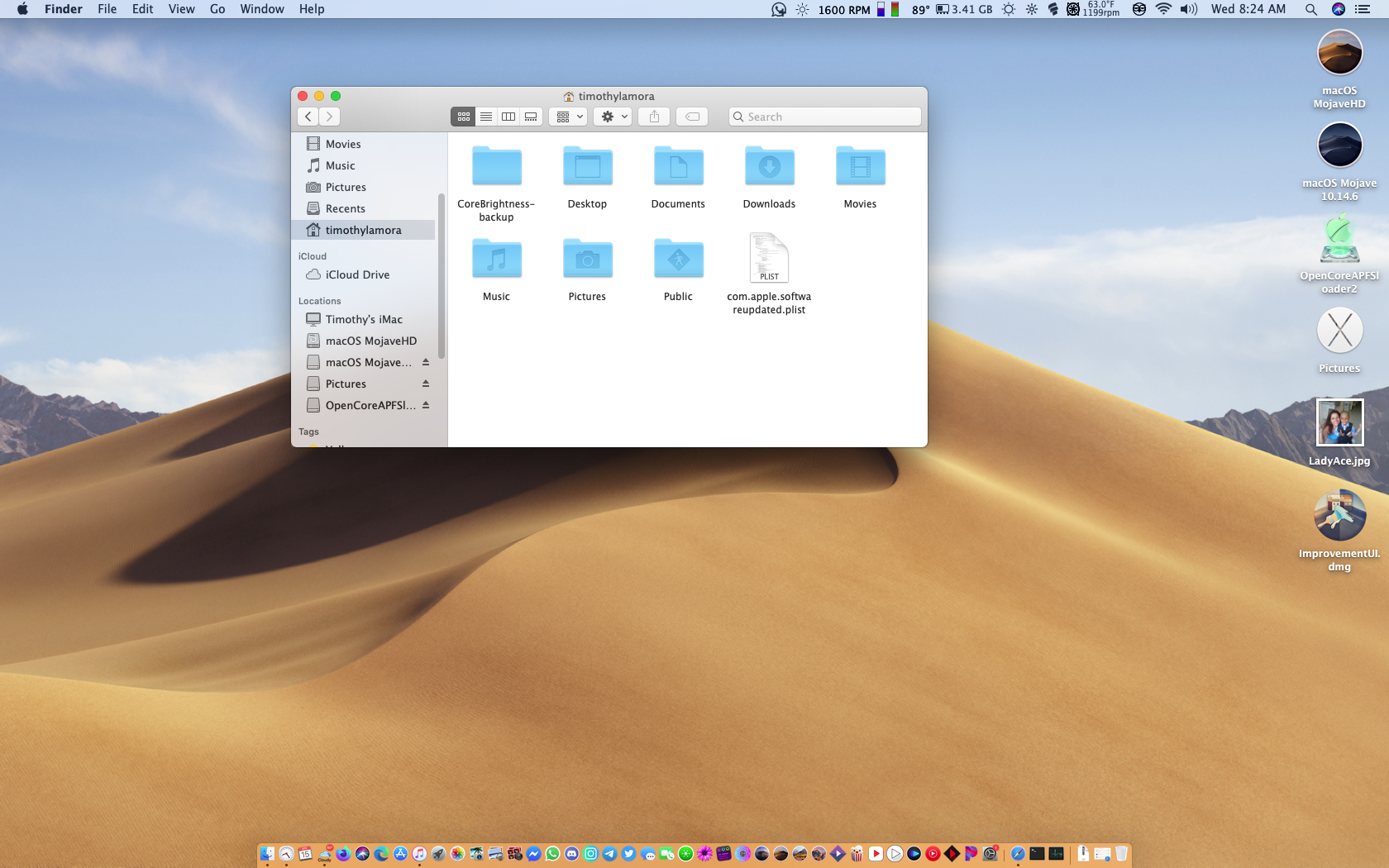Click the Edit Tags toolbar button
This screenshot has width=1389, height=868.
[692, 117]
